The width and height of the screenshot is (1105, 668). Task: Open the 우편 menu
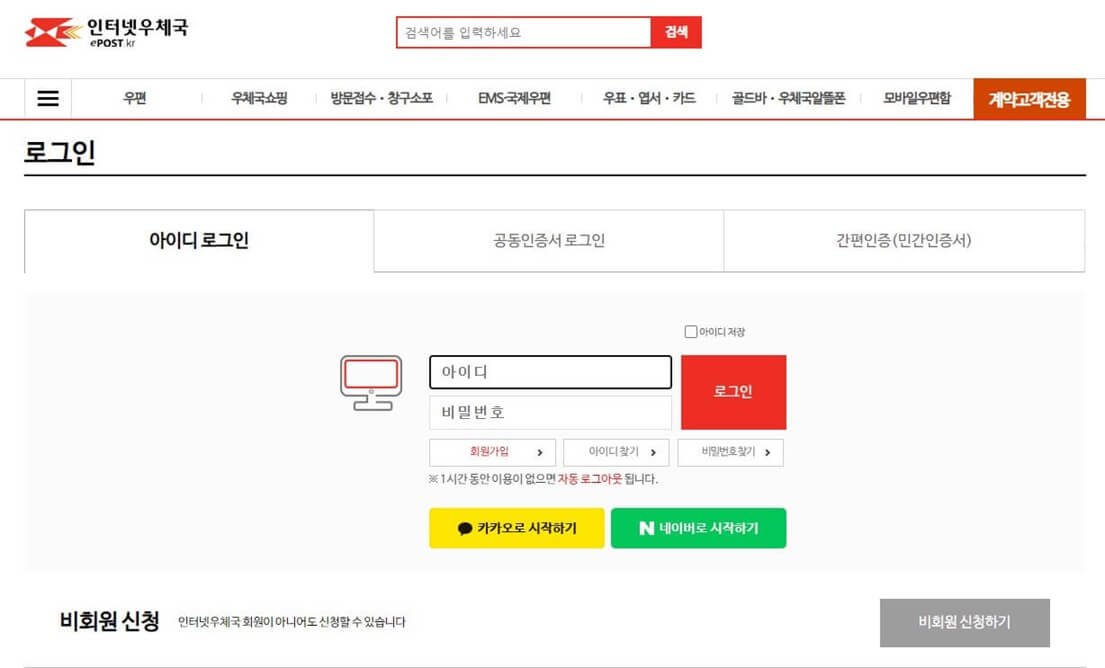click(135, 98)
